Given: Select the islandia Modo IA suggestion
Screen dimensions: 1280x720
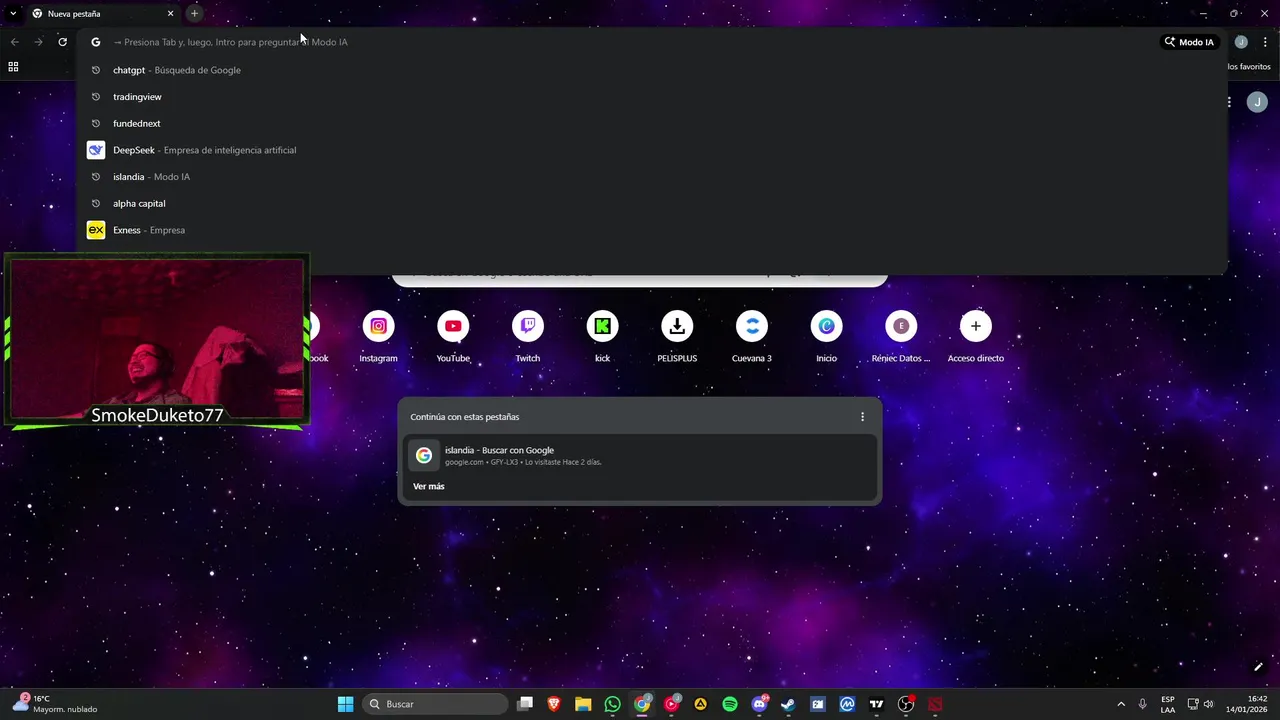Looking at the screenshot, I should 652,177.
